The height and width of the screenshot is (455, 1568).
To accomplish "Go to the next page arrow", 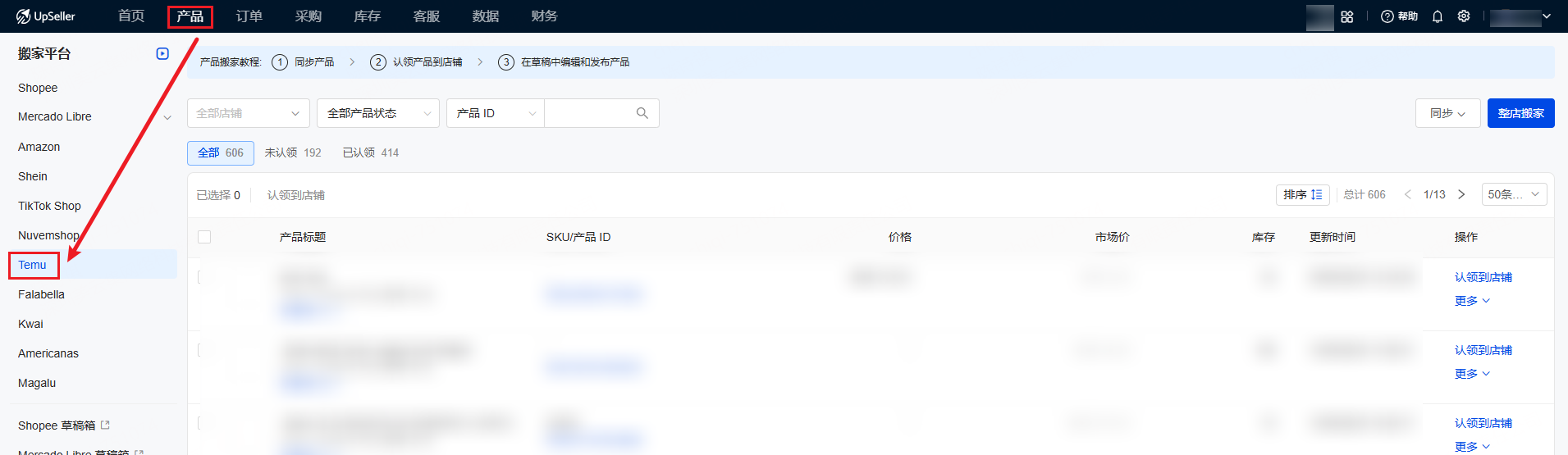I will 1461,194.
